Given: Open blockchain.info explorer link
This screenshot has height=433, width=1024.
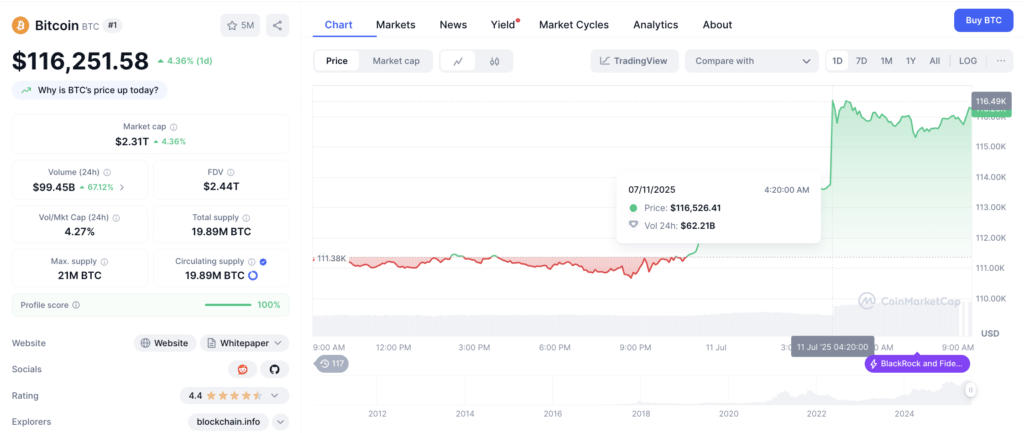Looking at the screenshot, I should pos(229,422).
